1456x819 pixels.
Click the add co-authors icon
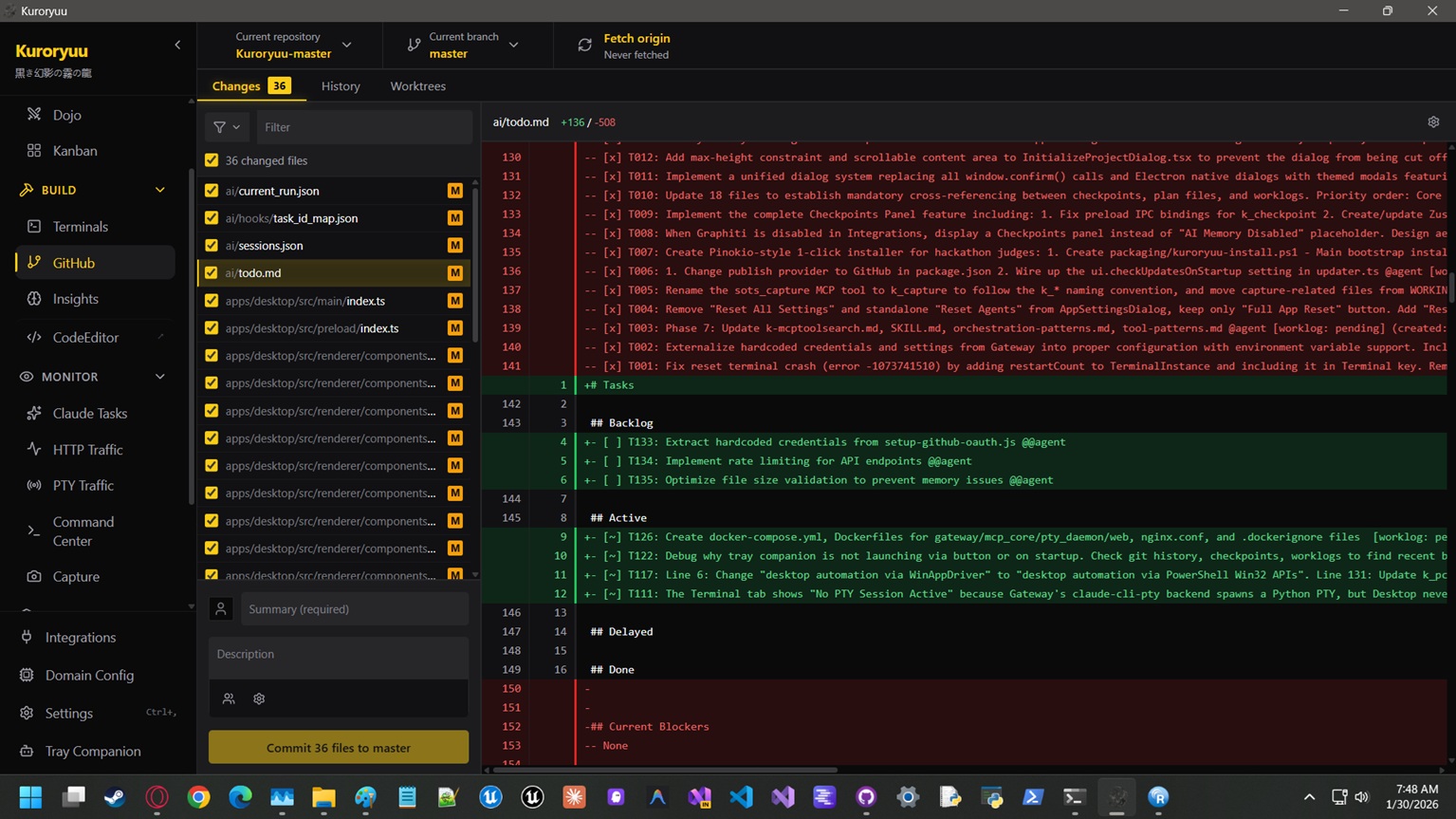[x=229, y=698]
